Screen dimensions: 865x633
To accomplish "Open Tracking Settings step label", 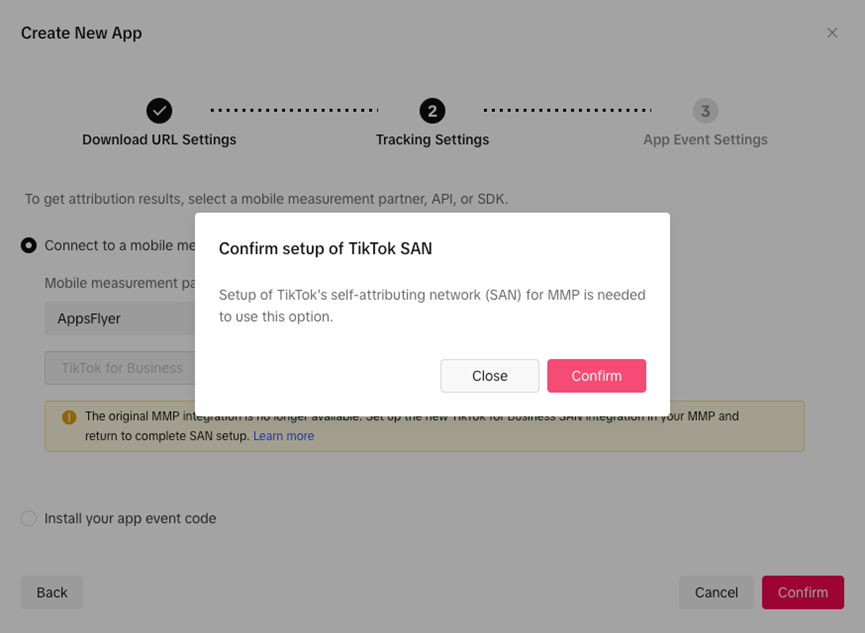I will tap(432, 140).
